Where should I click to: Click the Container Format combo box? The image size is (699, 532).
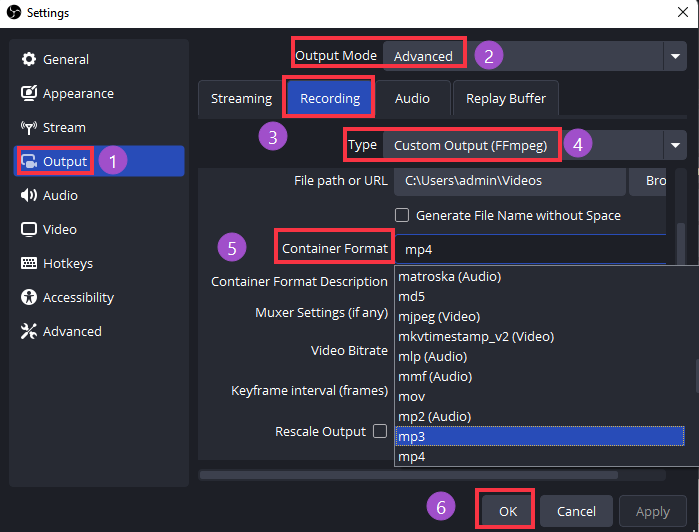(x=530, y=249)
